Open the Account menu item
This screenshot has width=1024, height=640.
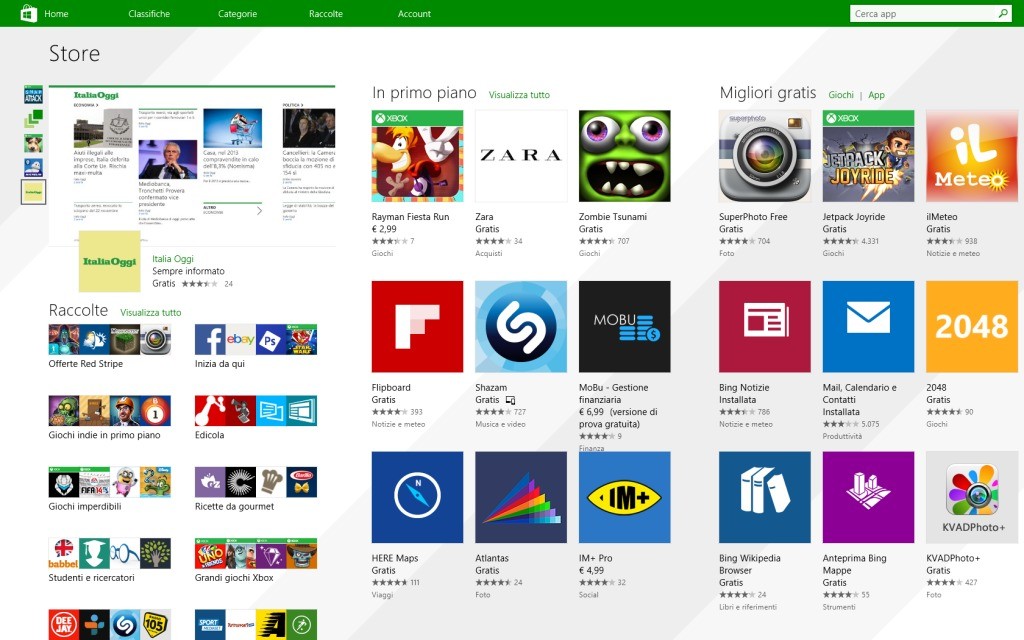pos(413,13)
